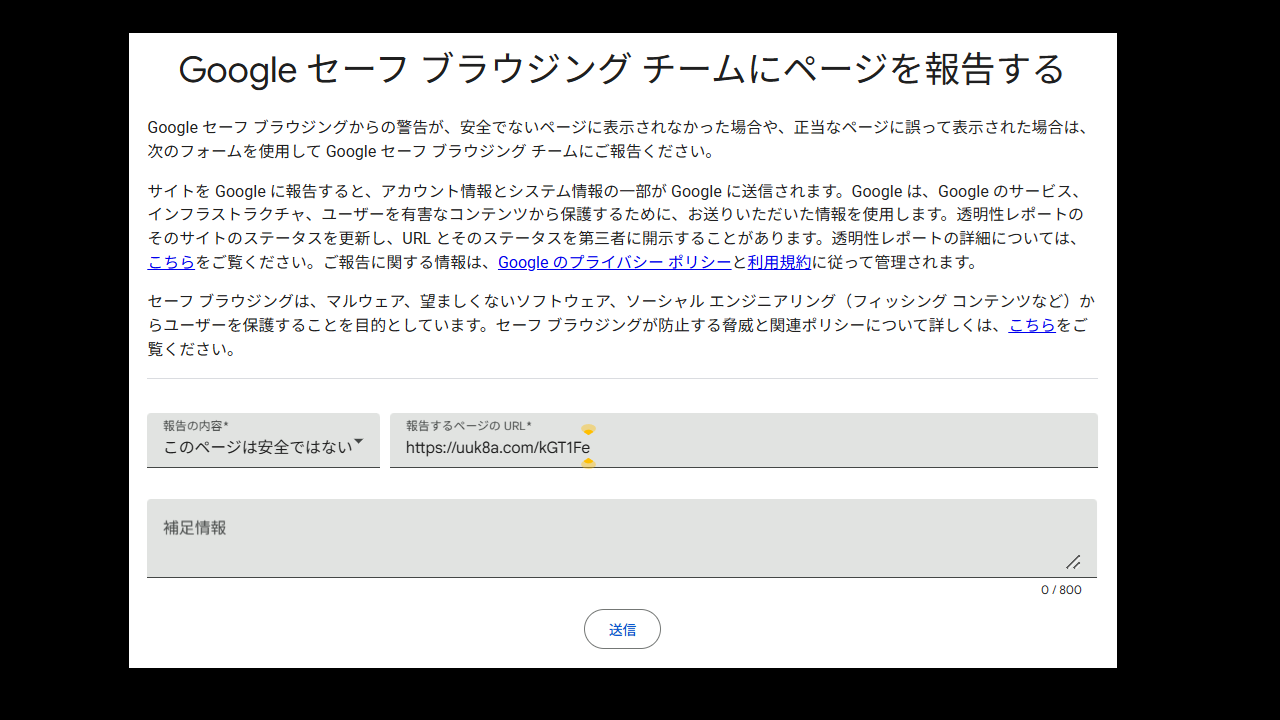This screenshot has height=720, width=1280.
Task: Open the 利用規約 link
Action: click(779, 262)
